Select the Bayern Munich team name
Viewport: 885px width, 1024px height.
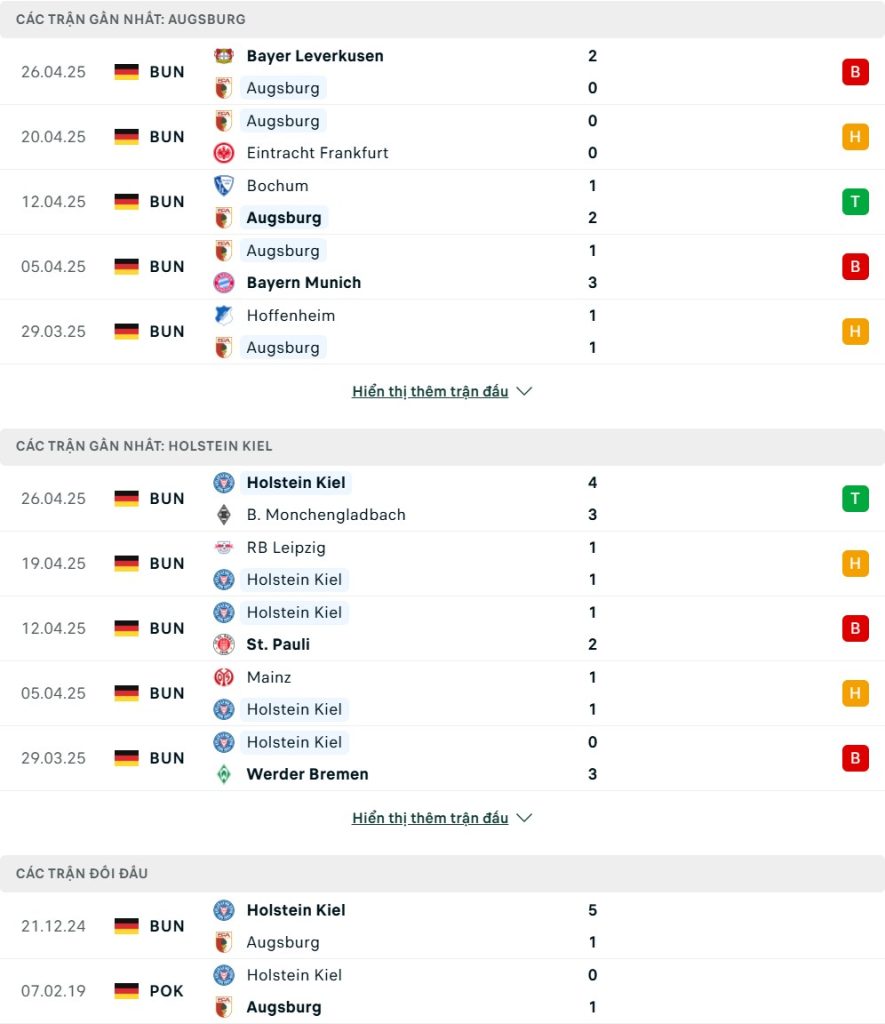click(304, 283)
